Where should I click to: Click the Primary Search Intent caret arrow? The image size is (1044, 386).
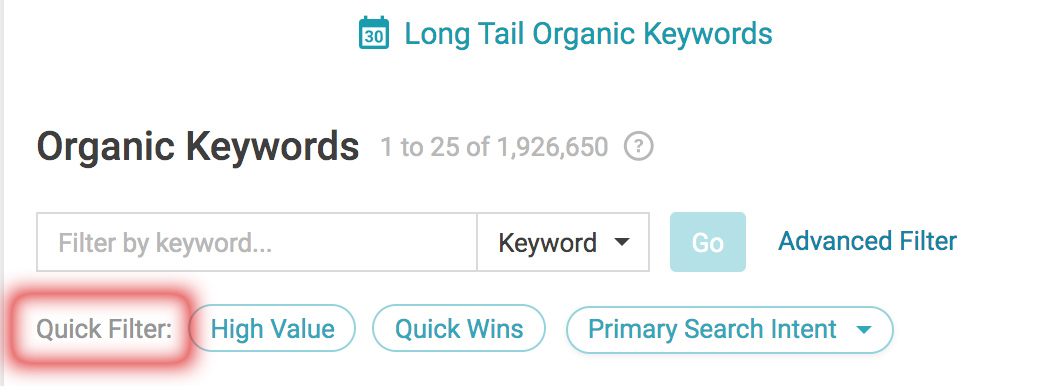click(864, 329)
